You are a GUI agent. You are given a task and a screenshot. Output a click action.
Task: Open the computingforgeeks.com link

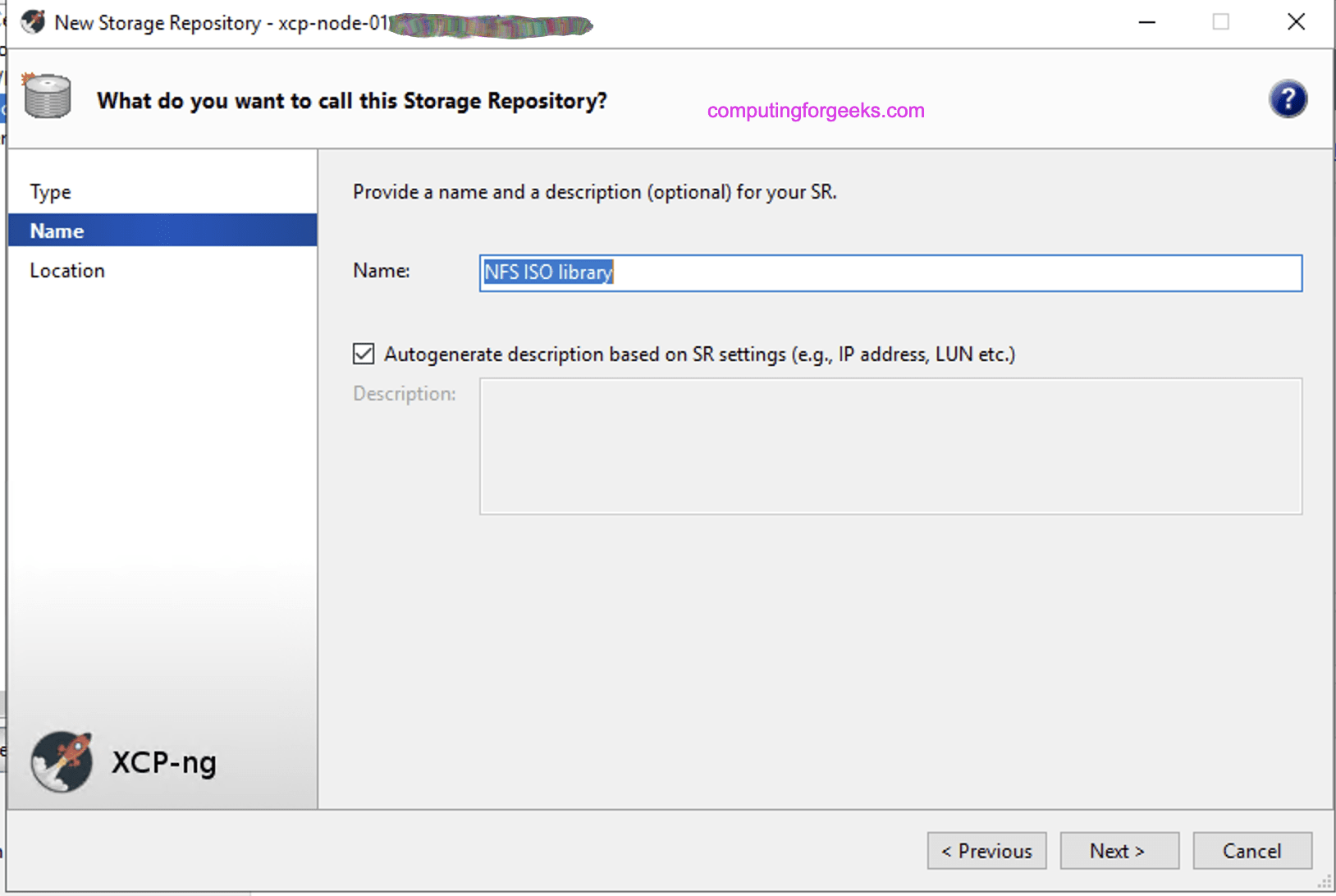814,111
